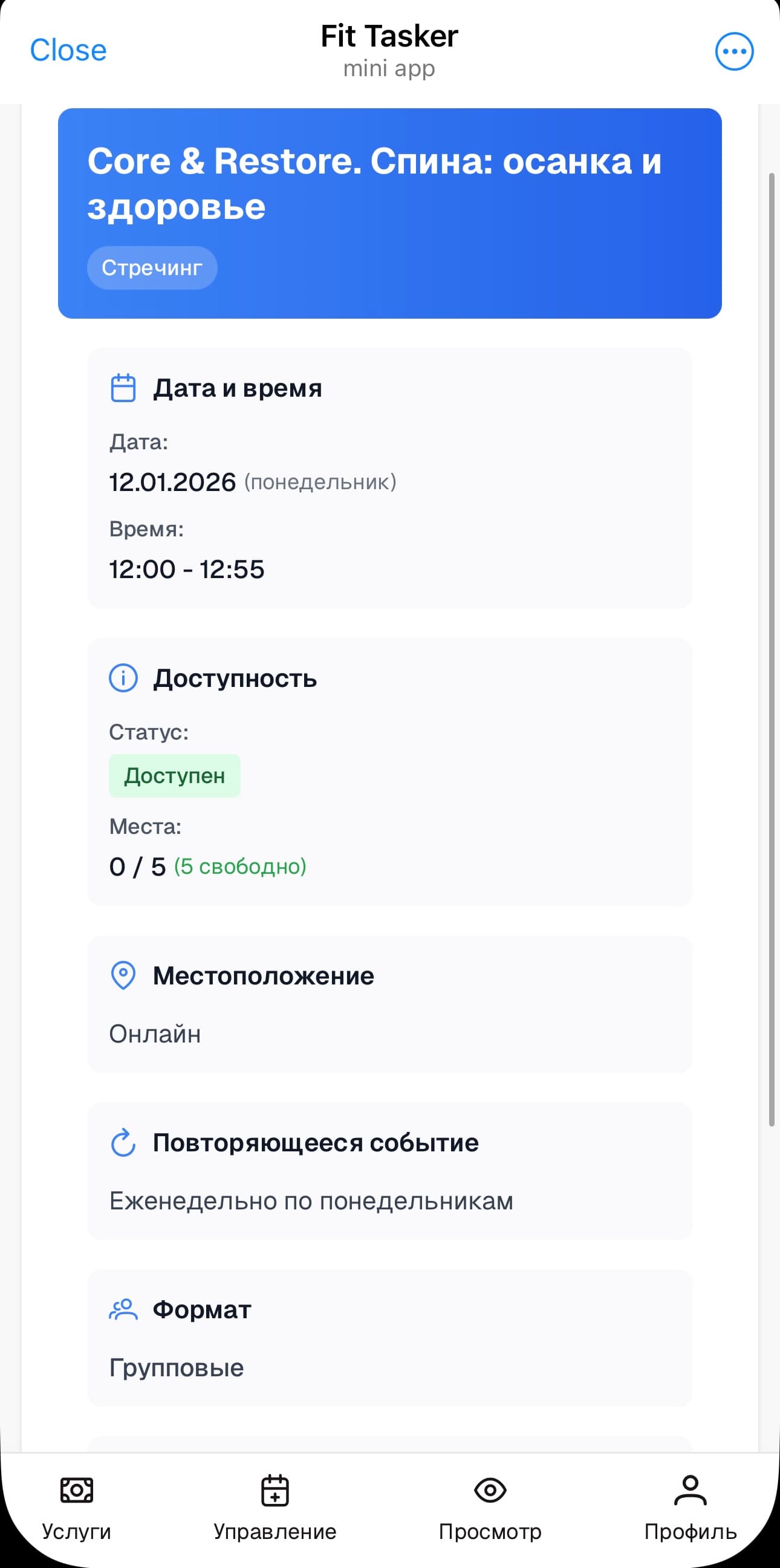Open Услуги in the bottom navigation
Screen dimensions: 780x1568
point(75,1508)
